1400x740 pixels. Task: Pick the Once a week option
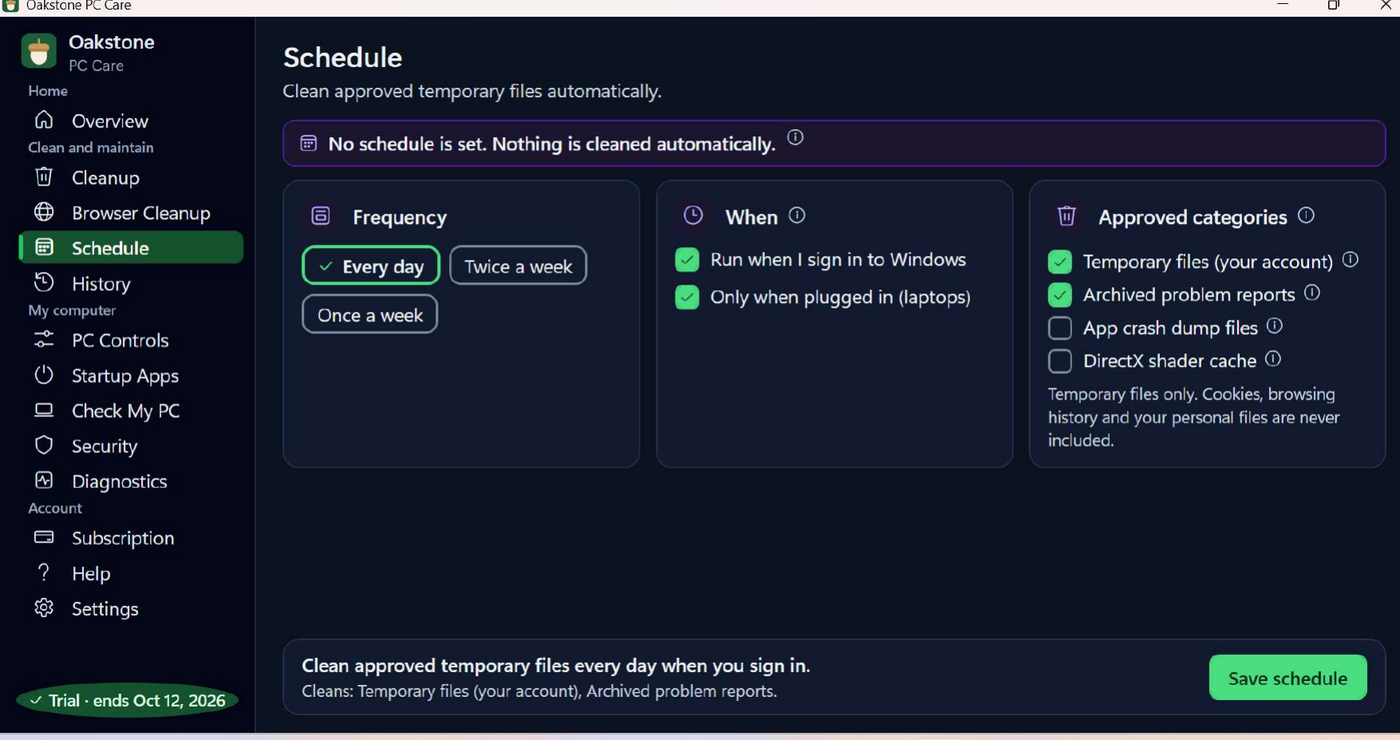point(370,314)
